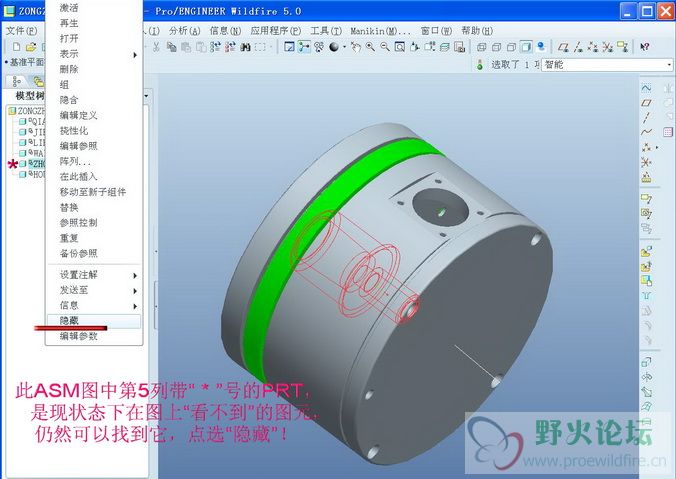Open the 应用程序(P) menu
The height and width of the screenshot is (479, 676).
point(275,31)
